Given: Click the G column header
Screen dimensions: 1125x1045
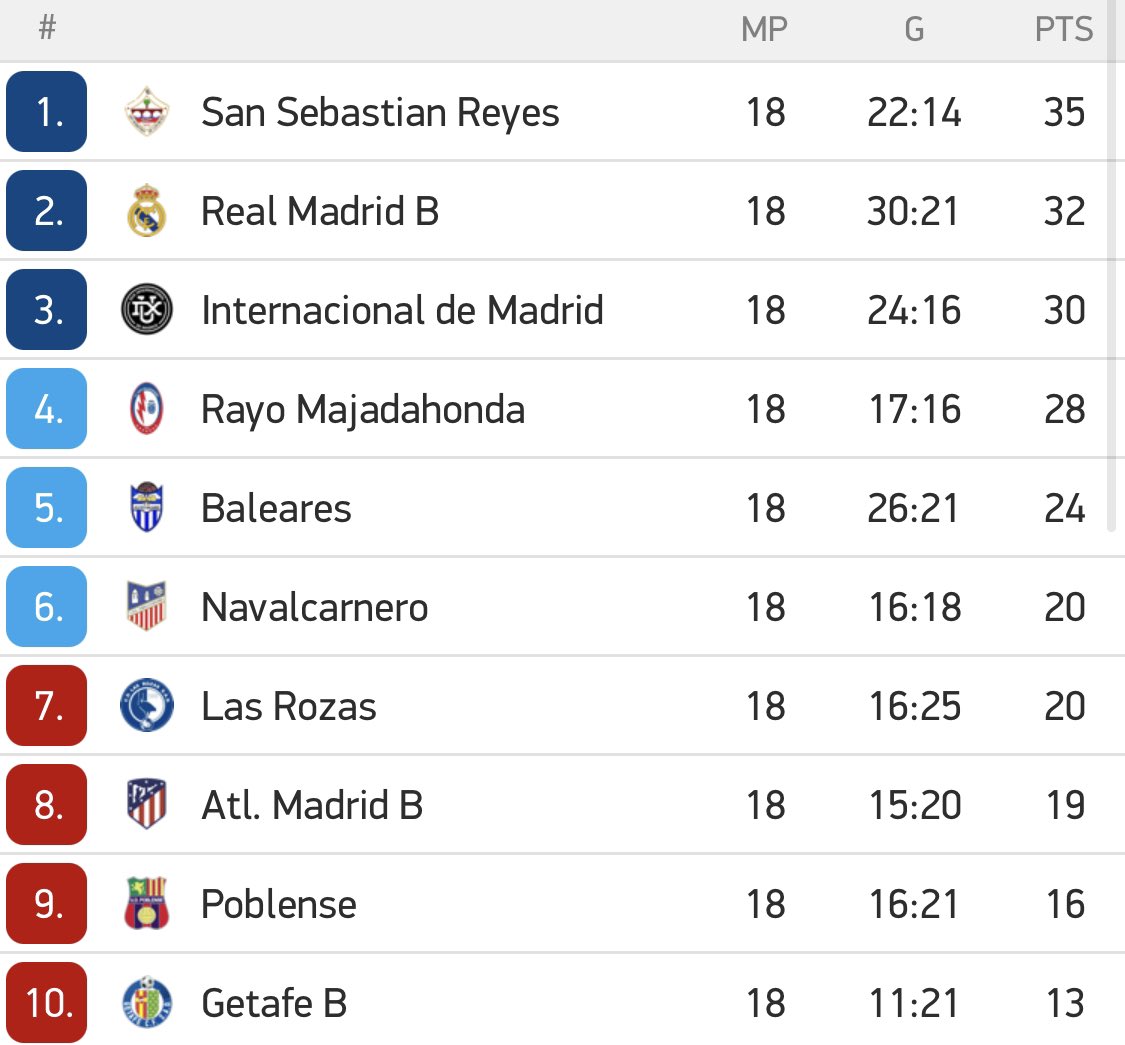Looking at the screenshot, I should pos(913,29).
